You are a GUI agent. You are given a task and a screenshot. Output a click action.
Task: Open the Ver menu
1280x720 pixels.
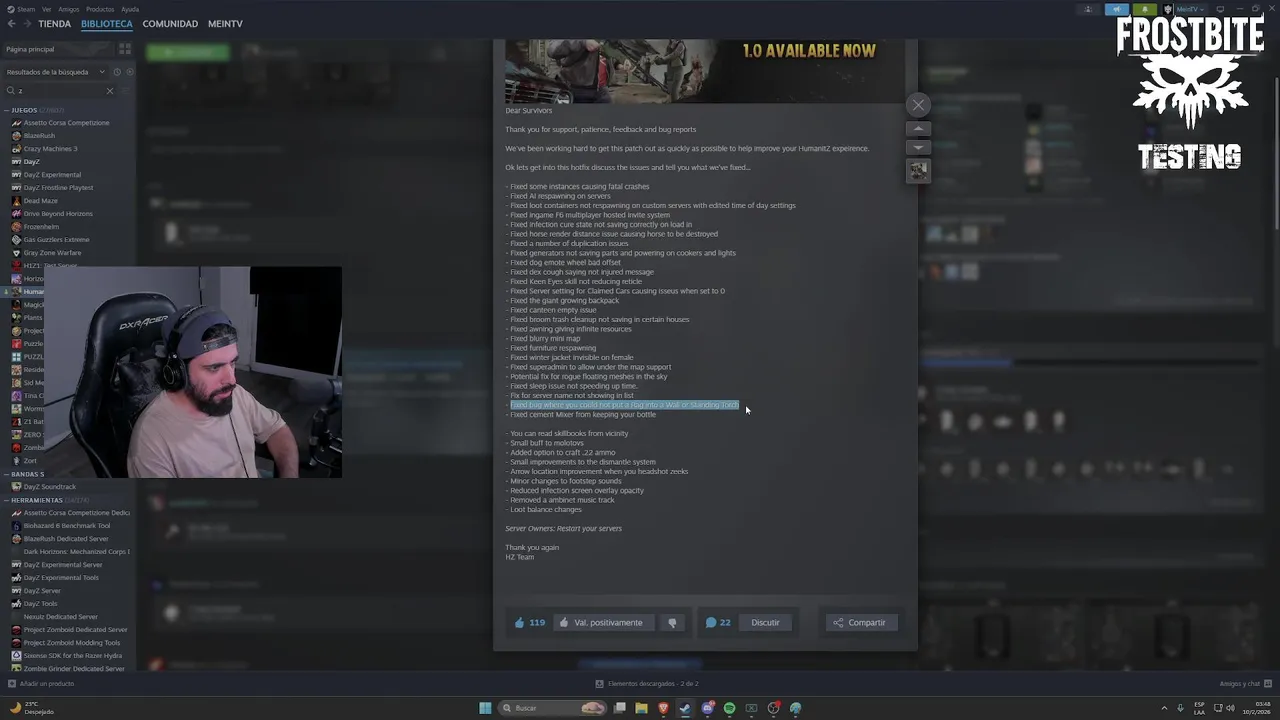click(46, 9)
